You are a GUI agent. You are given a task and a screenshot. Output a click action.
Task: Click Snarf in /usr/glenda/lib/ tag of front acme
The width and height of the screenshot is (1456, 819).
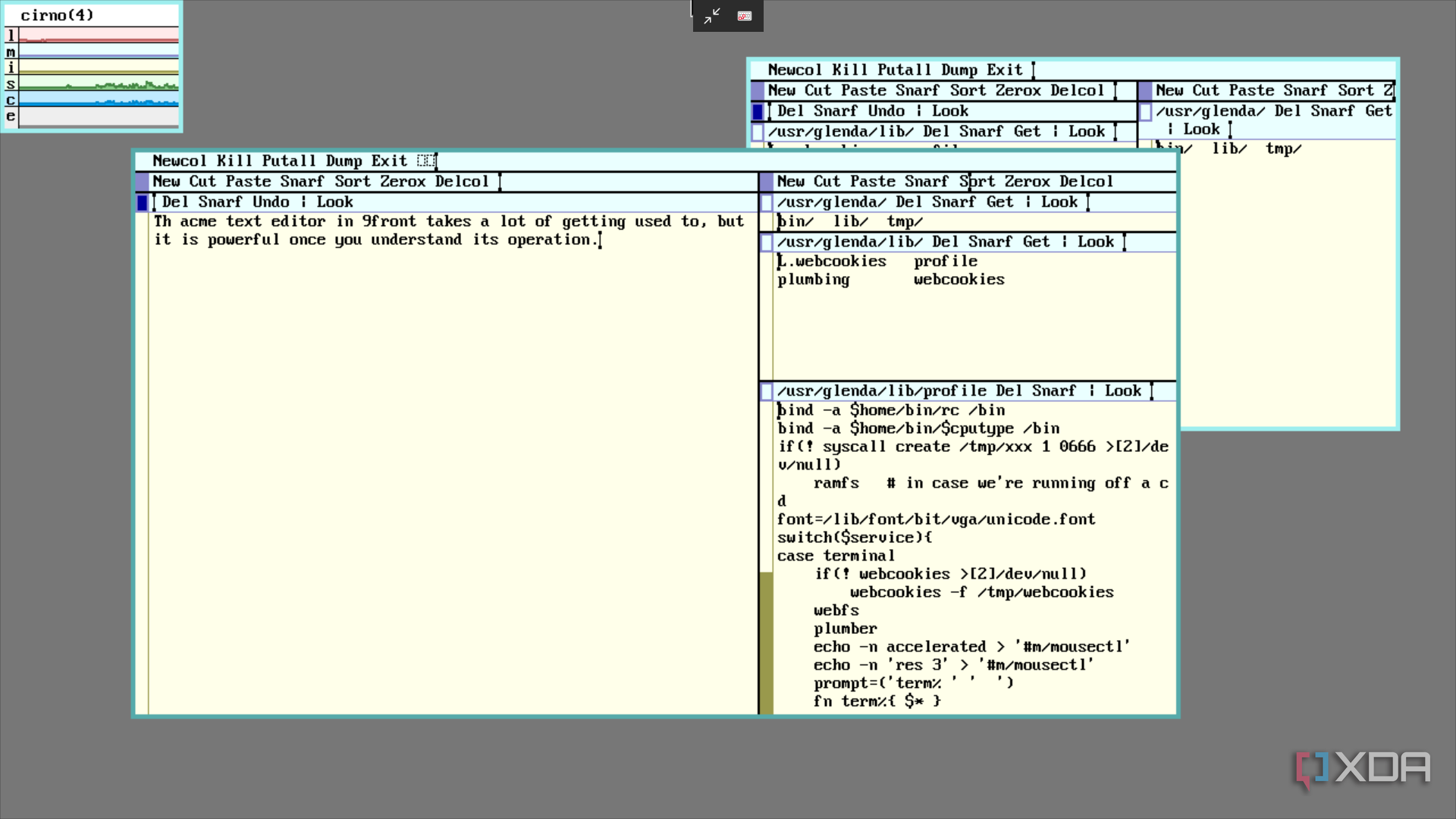click(990, 241)
